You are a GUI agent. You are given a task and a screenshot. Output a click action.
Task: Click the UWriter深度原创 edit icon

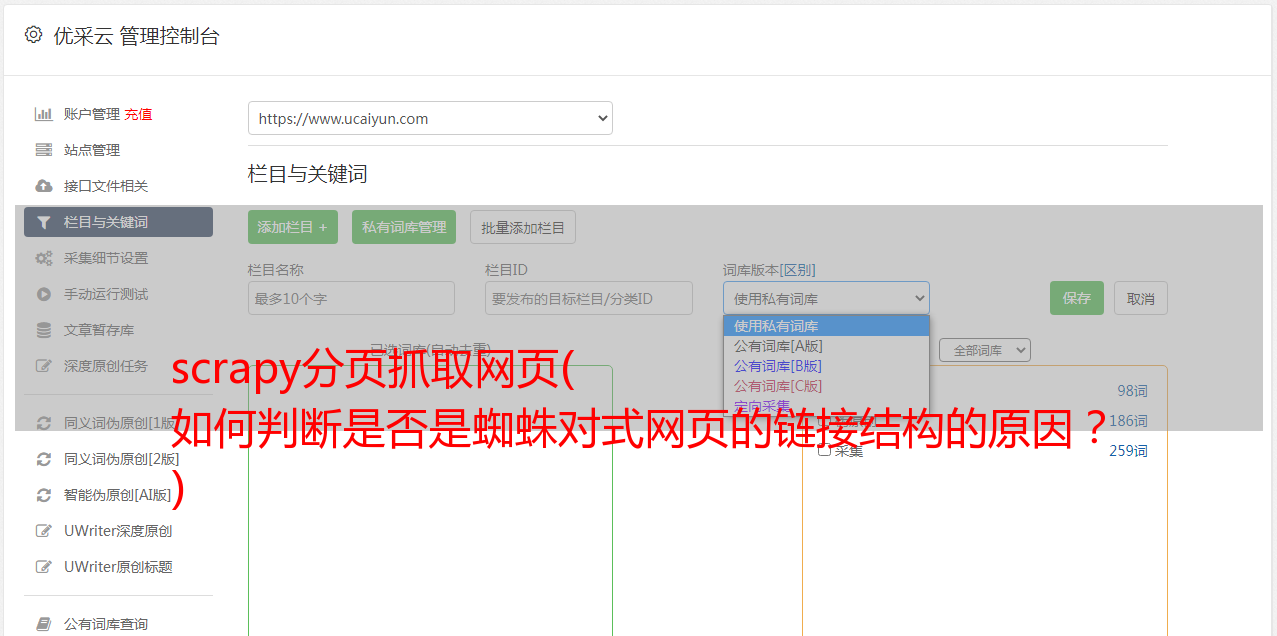[44, 531]
